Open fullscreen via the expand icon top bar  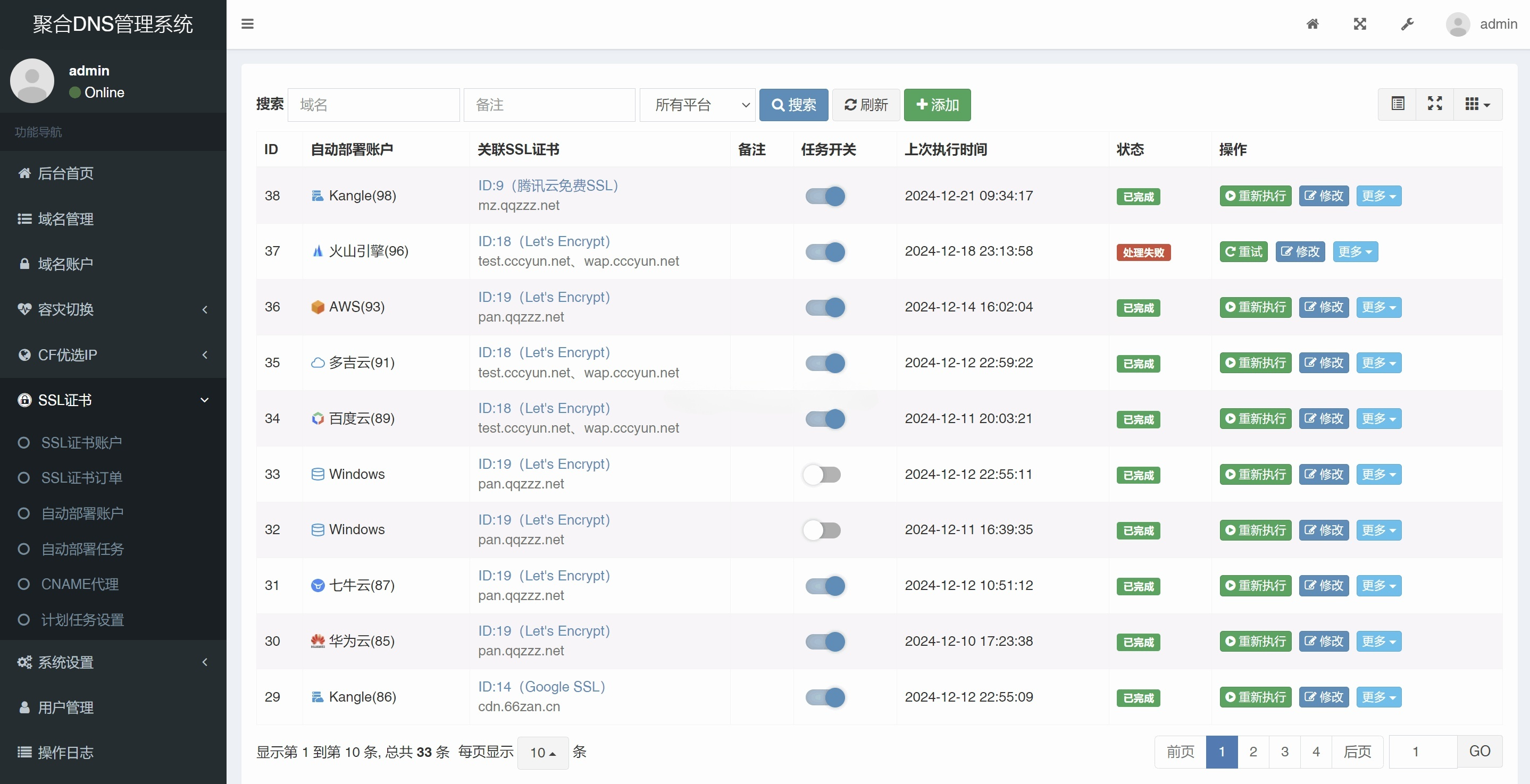click(x=1360, y=24)
